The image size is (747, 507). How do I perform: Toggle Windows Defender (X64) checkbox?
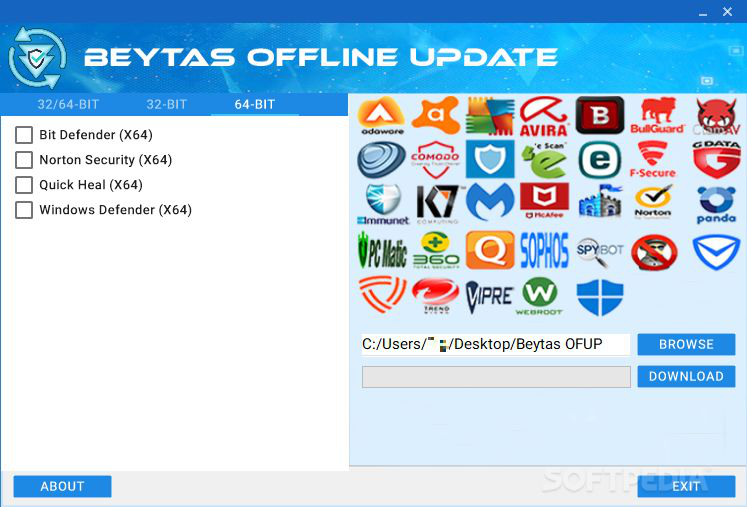pyautogui.click(x=24, y=210)
